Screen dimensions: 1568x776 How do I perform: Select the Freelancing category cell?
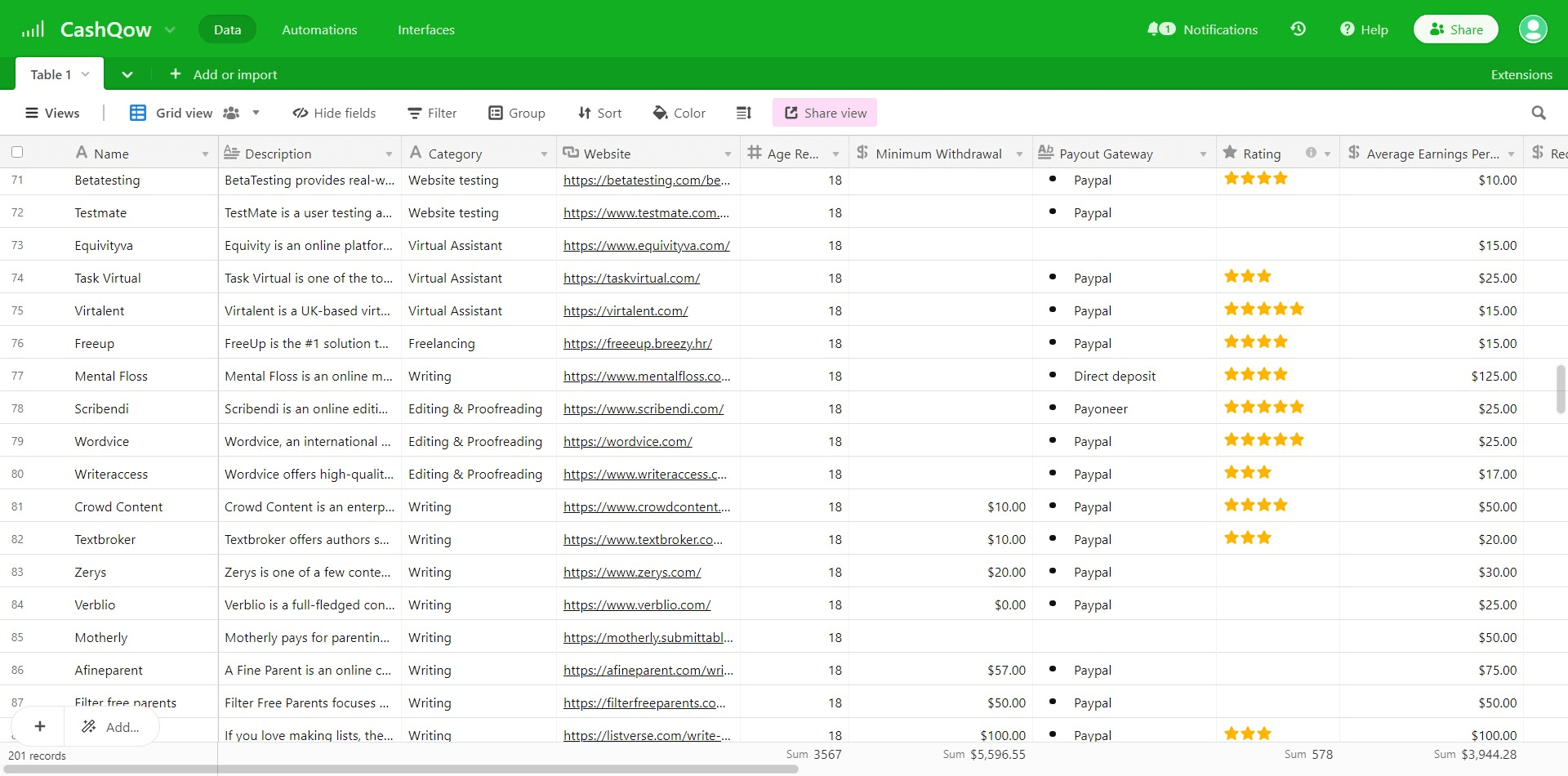(x=479, y=342)
